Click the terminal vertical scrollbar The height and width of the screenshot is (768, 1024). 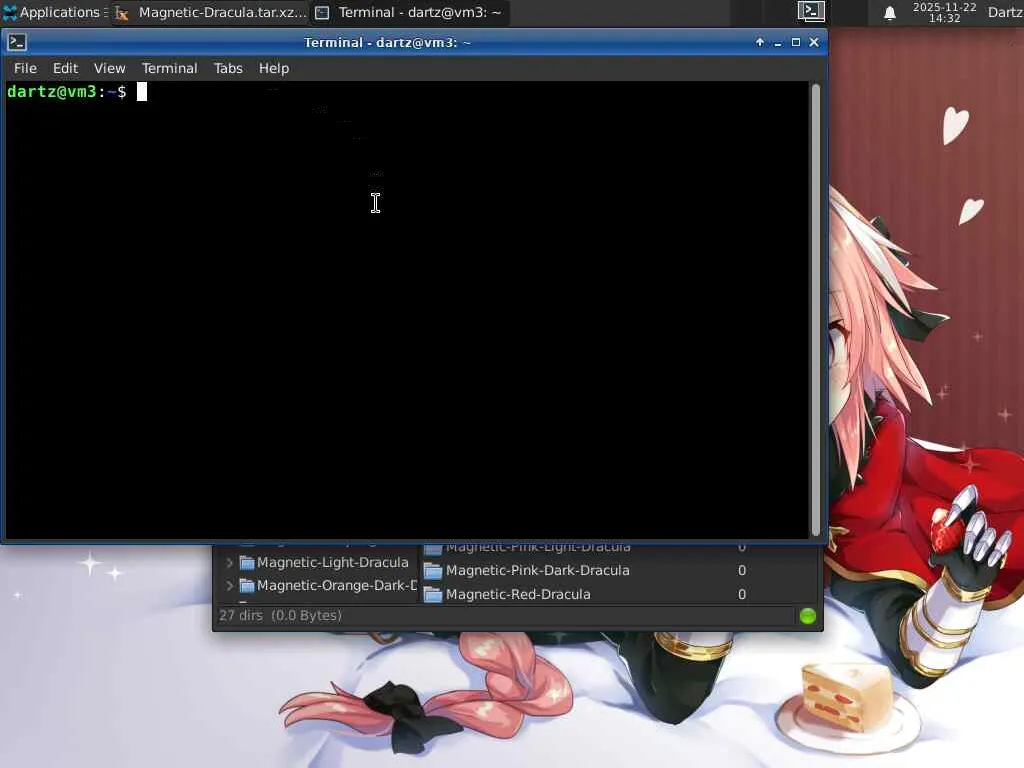pos(815,310)
